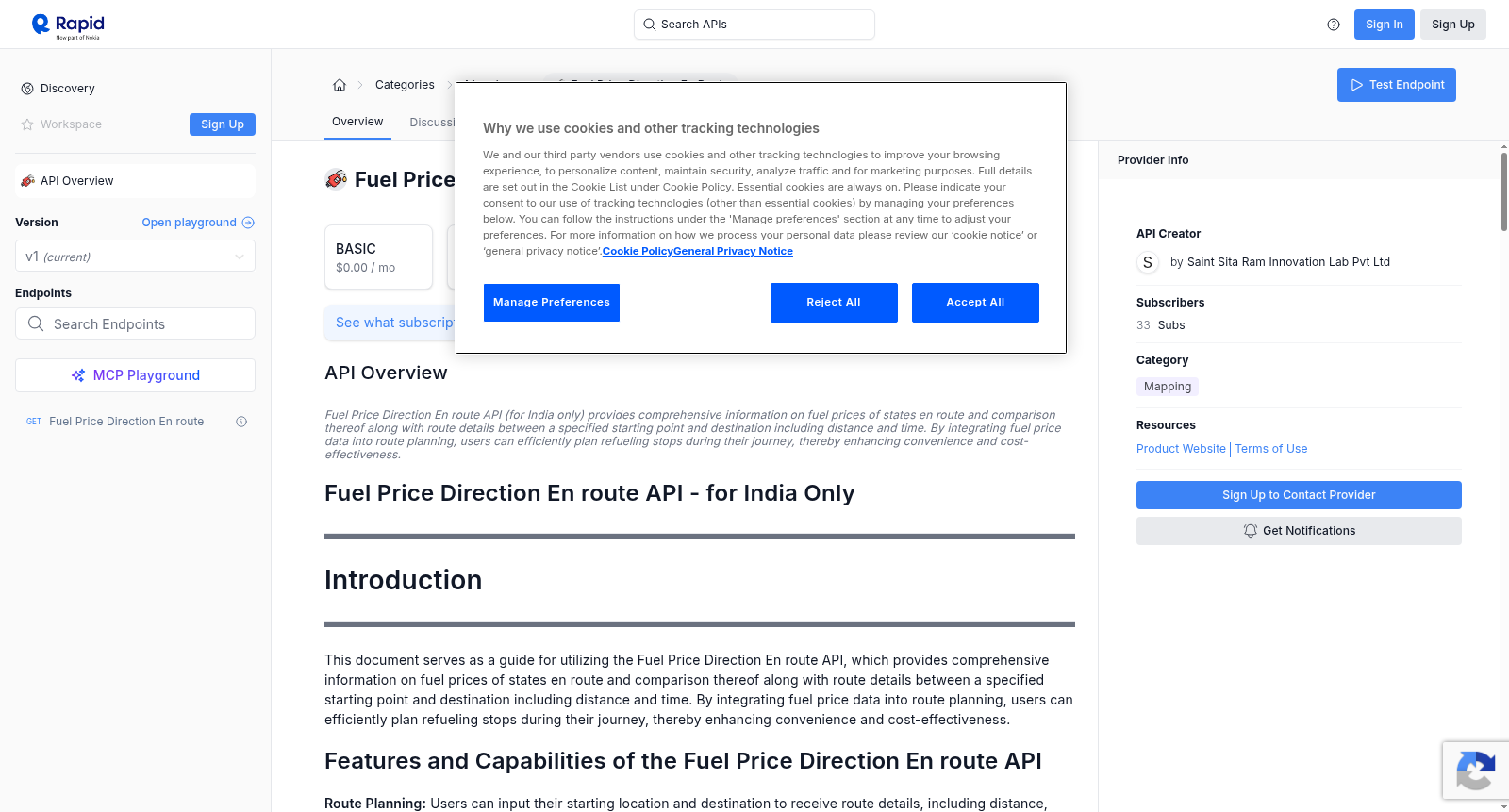Click Sign Up in the header
Screen dimensions: 1509x812
point(1453,25)
